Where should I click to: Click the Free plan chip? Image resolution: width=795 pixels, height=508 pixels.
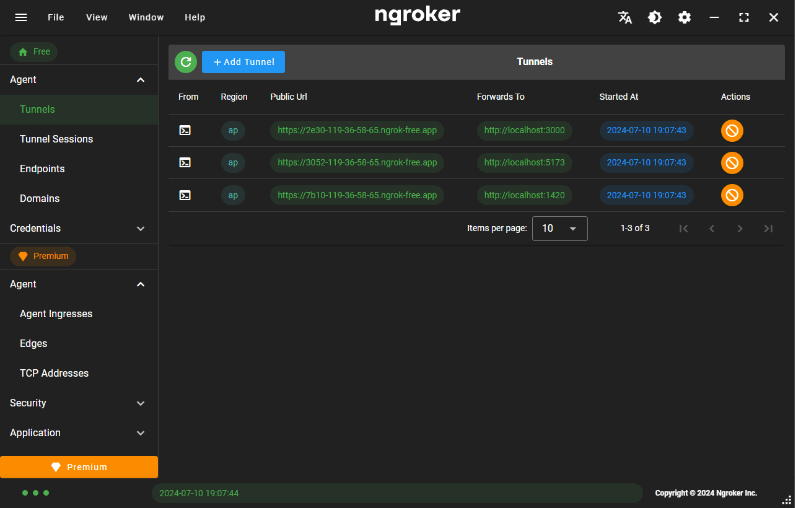click(x=34, y=52)
